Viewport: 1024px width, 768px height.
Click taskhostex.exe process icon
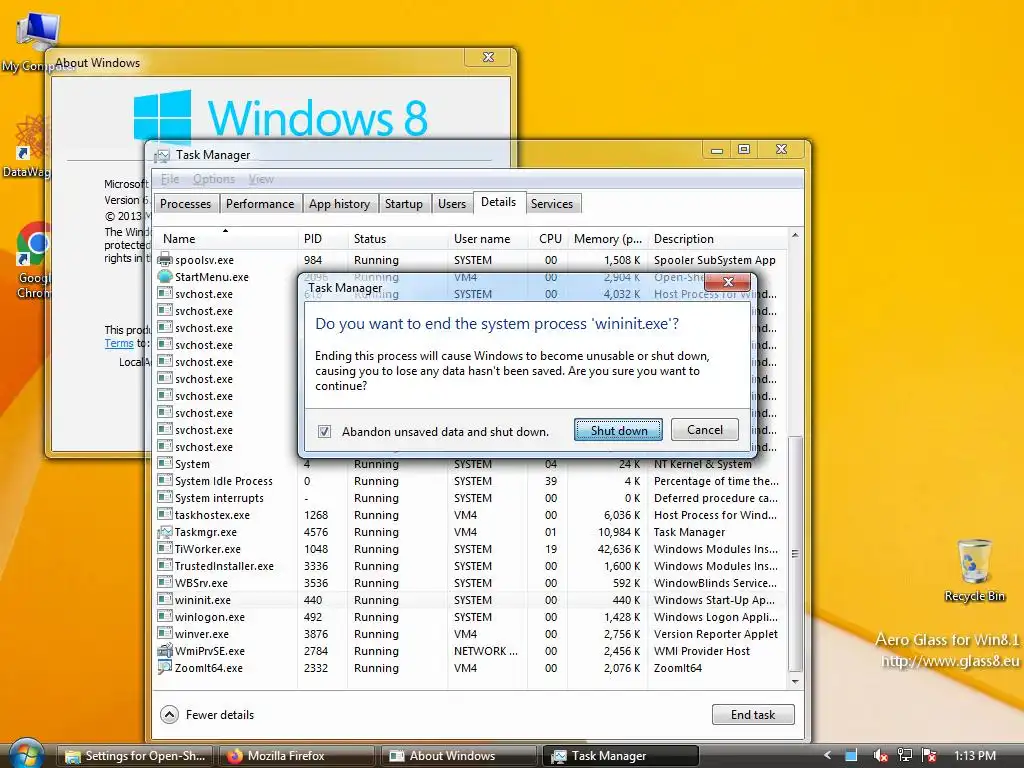(165, 515)
